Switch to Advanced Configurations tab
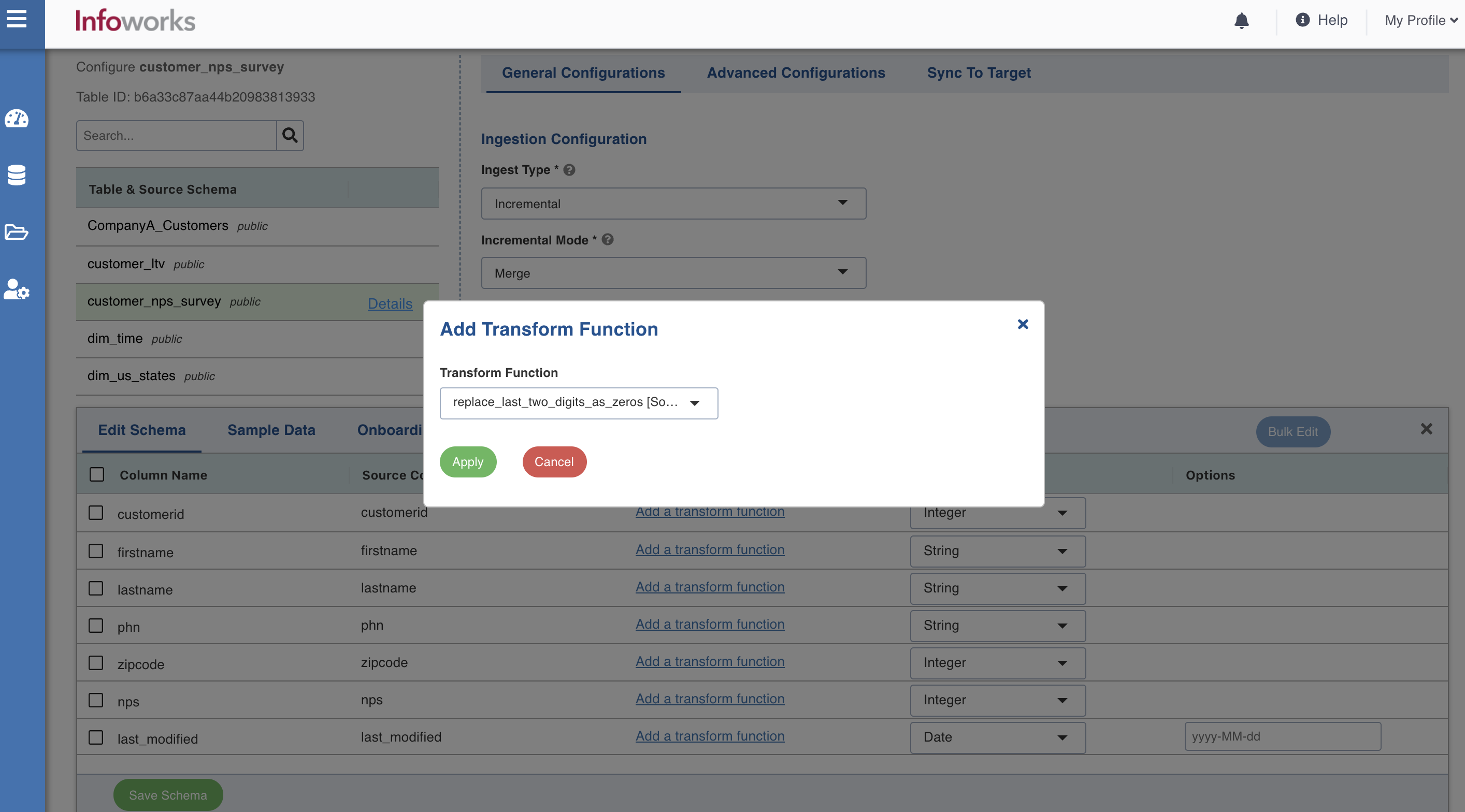 click(796, 73)
